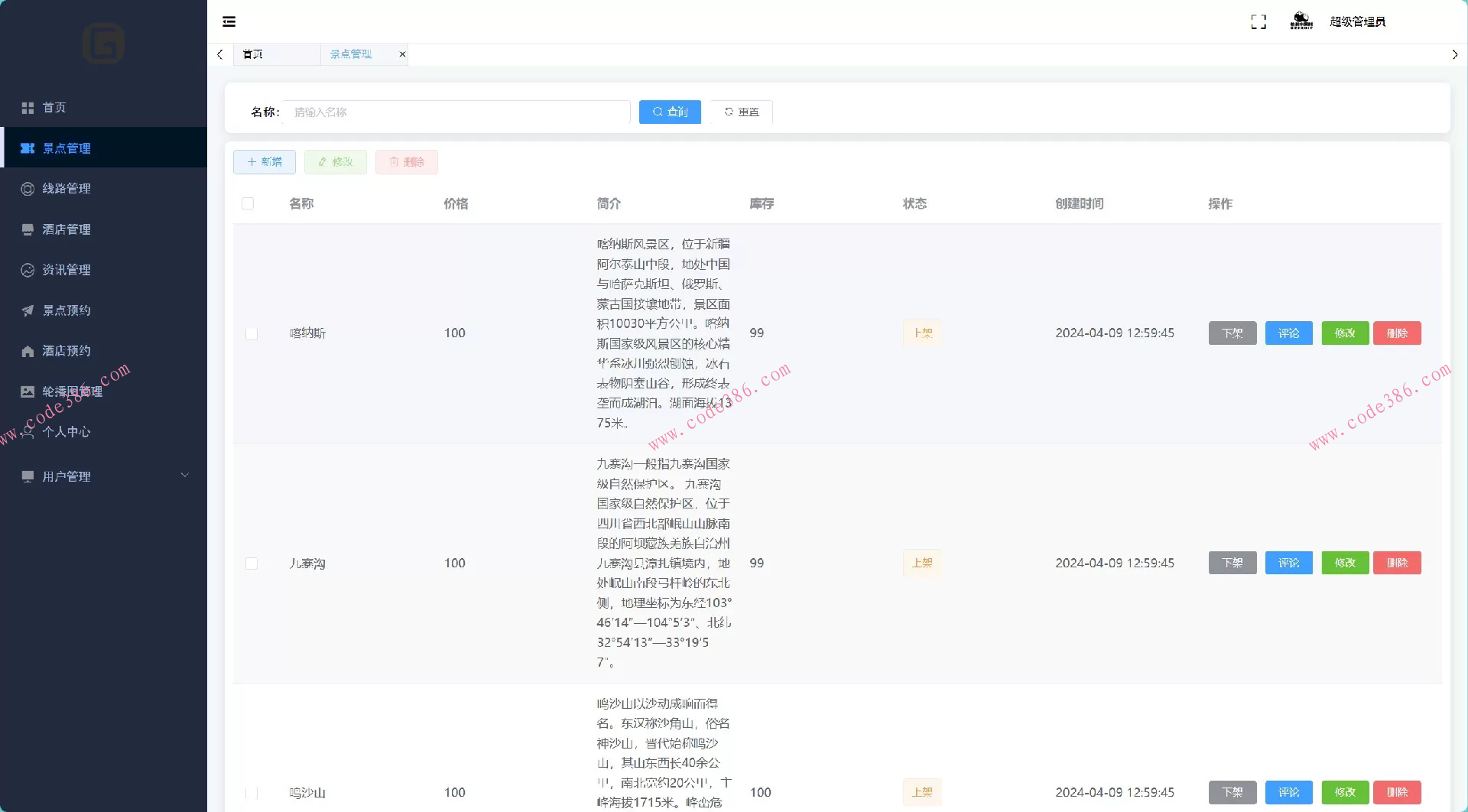Viewport: 1468px width, 812px height.
Task: Click the right tab scroll arrow
Action: 1455,54
